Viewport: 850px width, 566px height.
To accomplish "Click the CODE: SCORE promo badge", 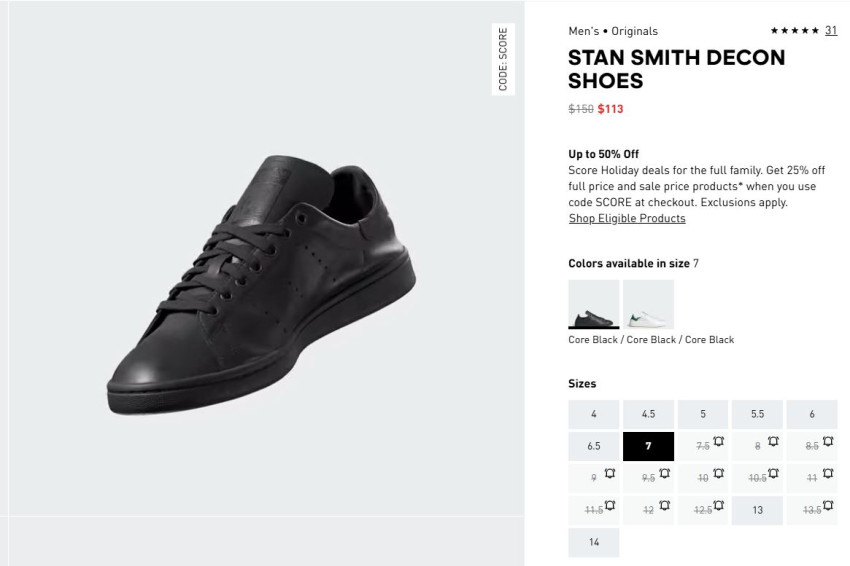I will (x=503, y=59).
